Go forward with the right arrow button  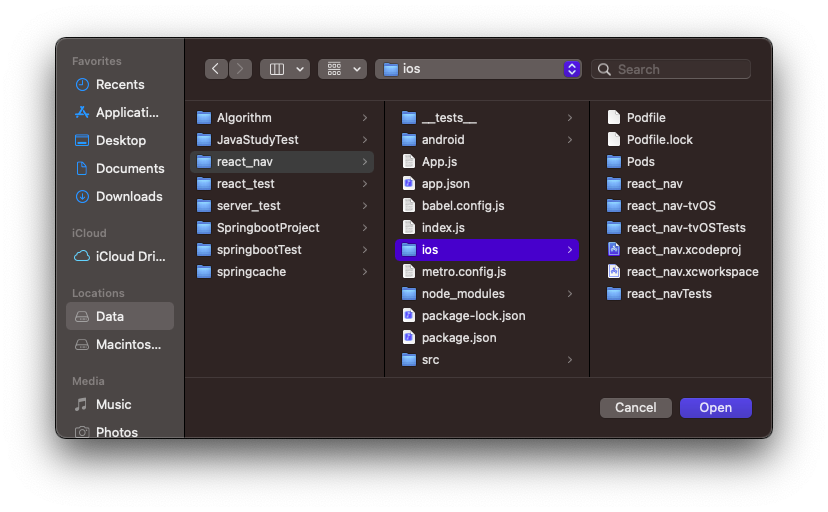(240, 69)
